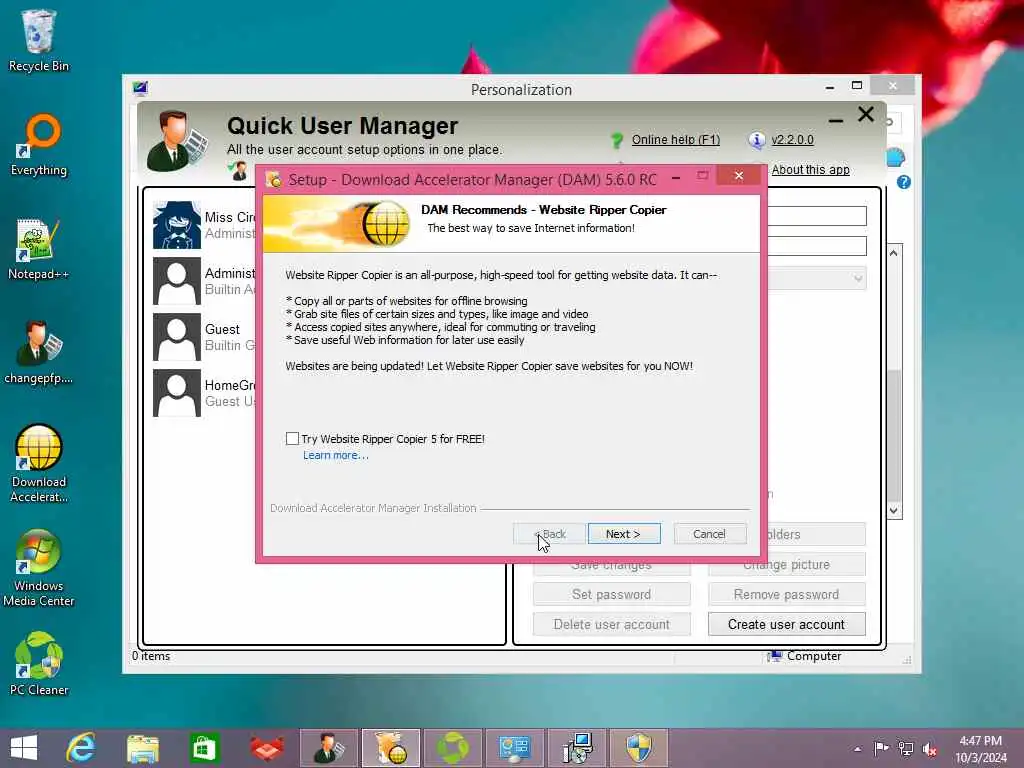Click the Save changes button
Screen dimensions: 1024x768
click(611, 566)
